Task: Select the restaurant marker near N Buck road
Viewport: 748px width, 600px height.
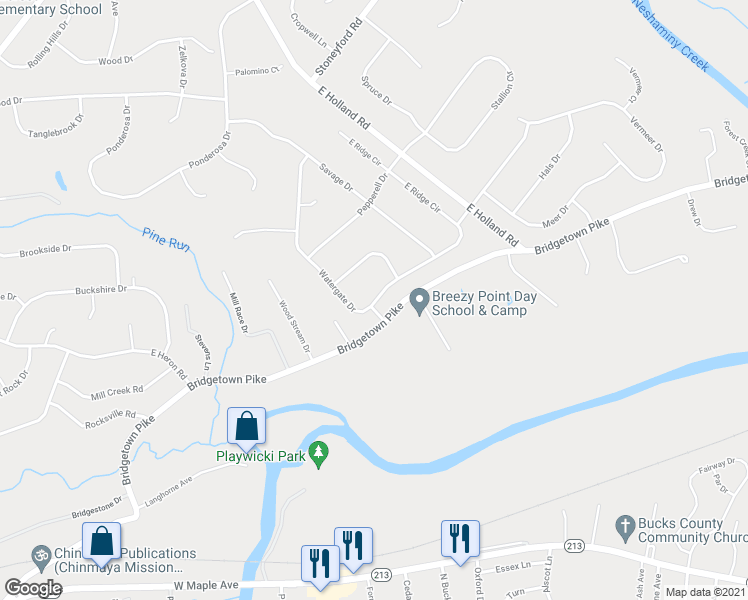Action: pyautogui.click(x=460, y=540)
